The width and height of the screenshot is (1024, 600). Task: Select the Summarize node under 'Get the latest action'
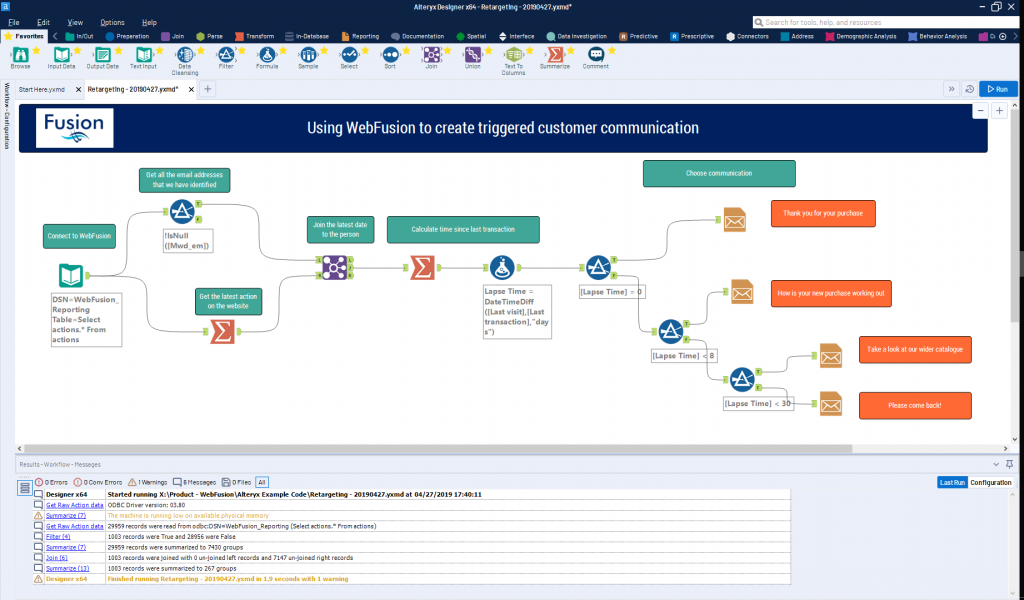click(x=223, y=332)
